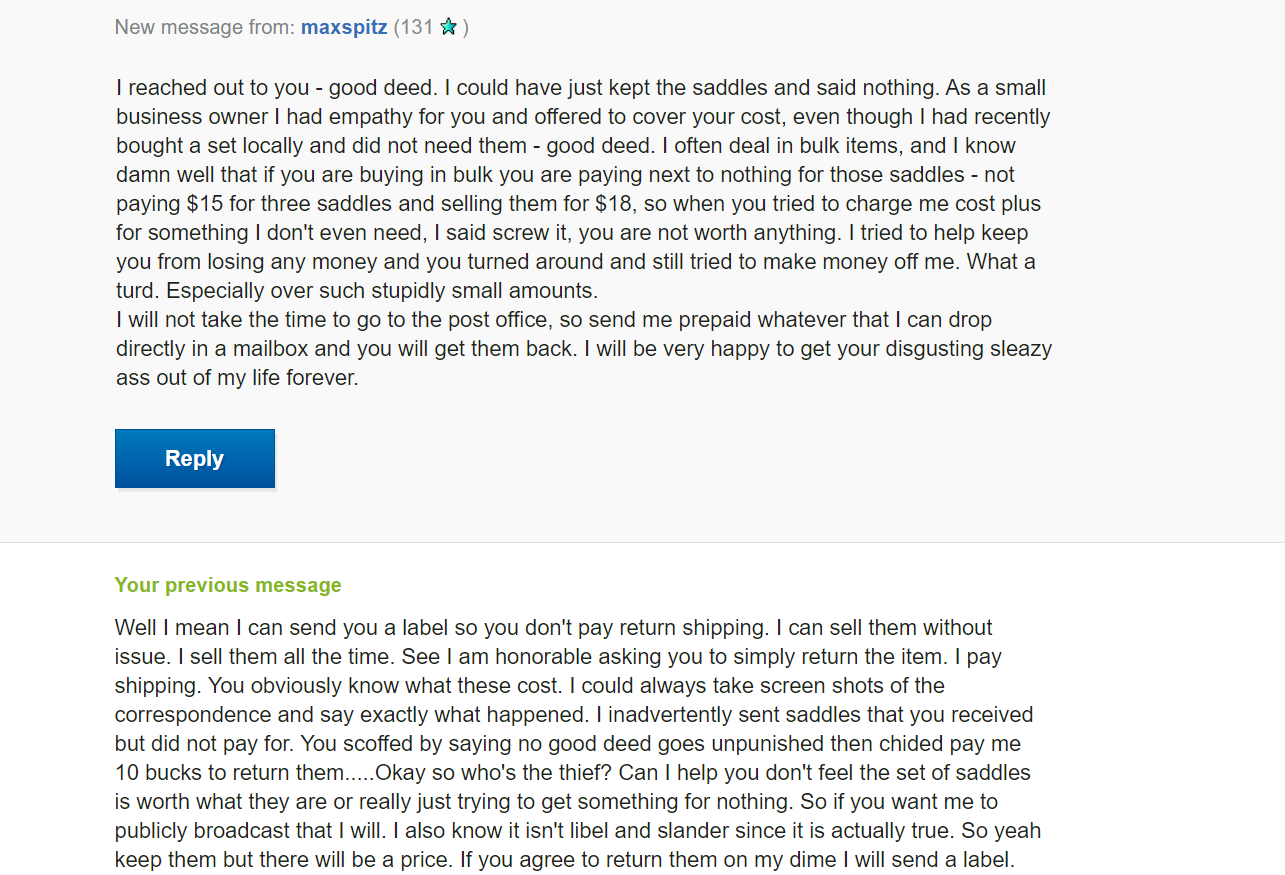
Task: Click the blue Reply button
Action: pos(195,459)
